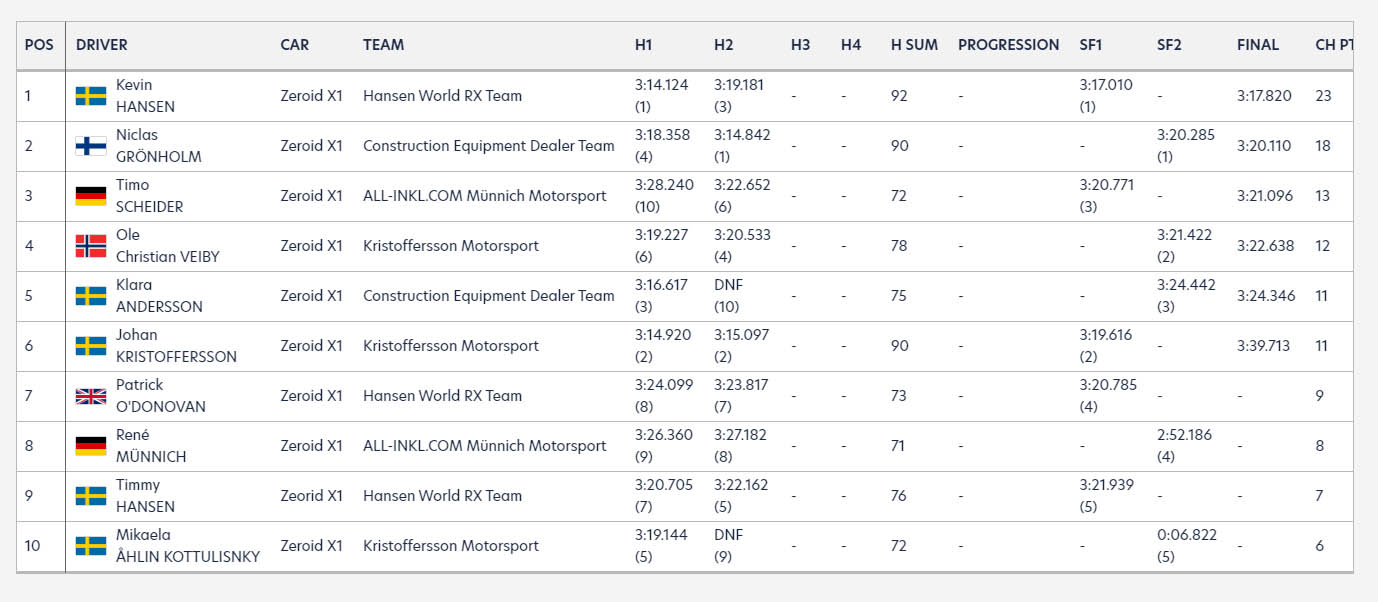Click the Norwegian flag next to Ole Christian Veiby
1378x602 pixels.
(91, 246)
